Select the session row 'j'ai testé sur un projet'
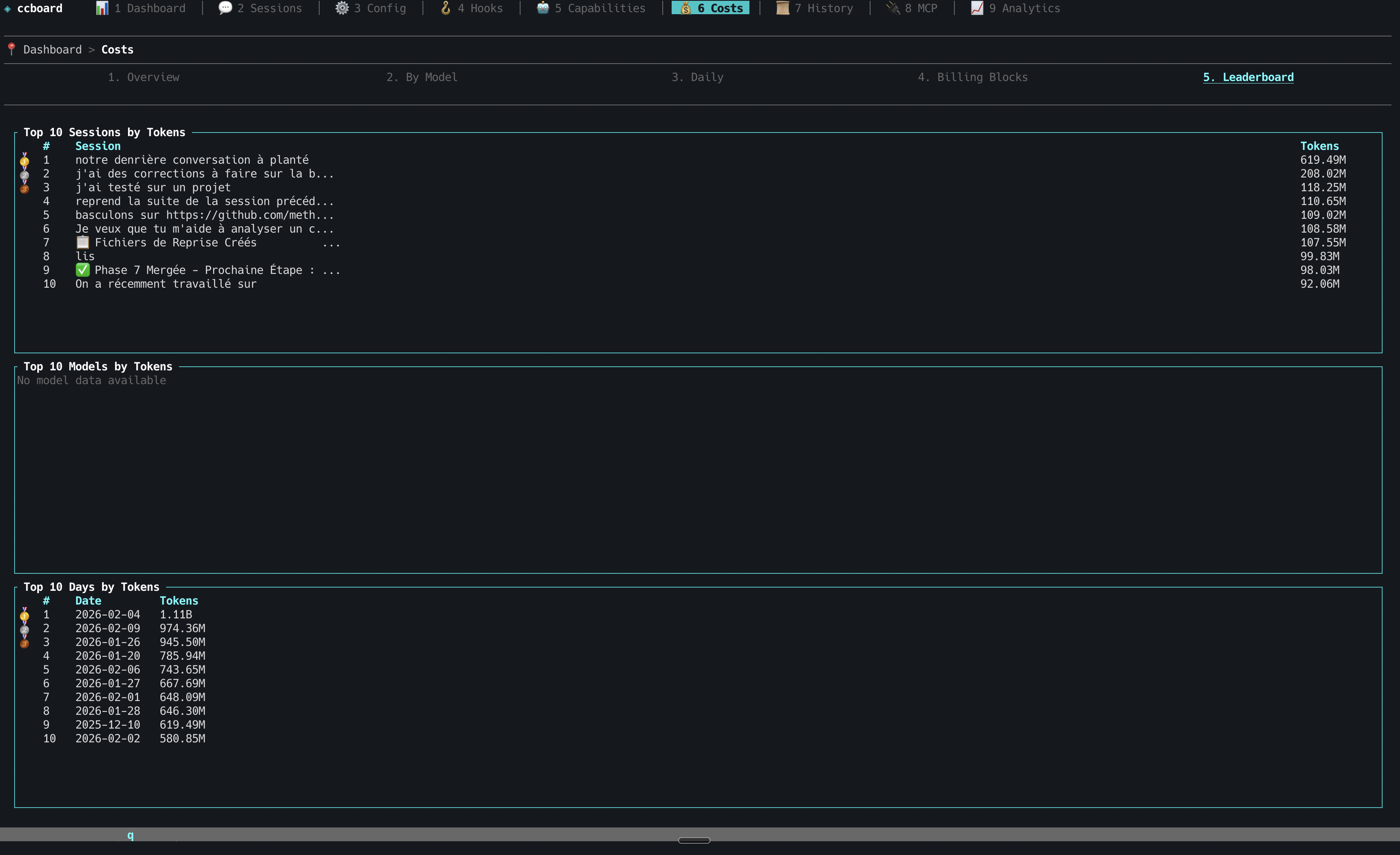The height and width of the screenshot is (855, 1400). pyautogui.click(x=153, y=187)
